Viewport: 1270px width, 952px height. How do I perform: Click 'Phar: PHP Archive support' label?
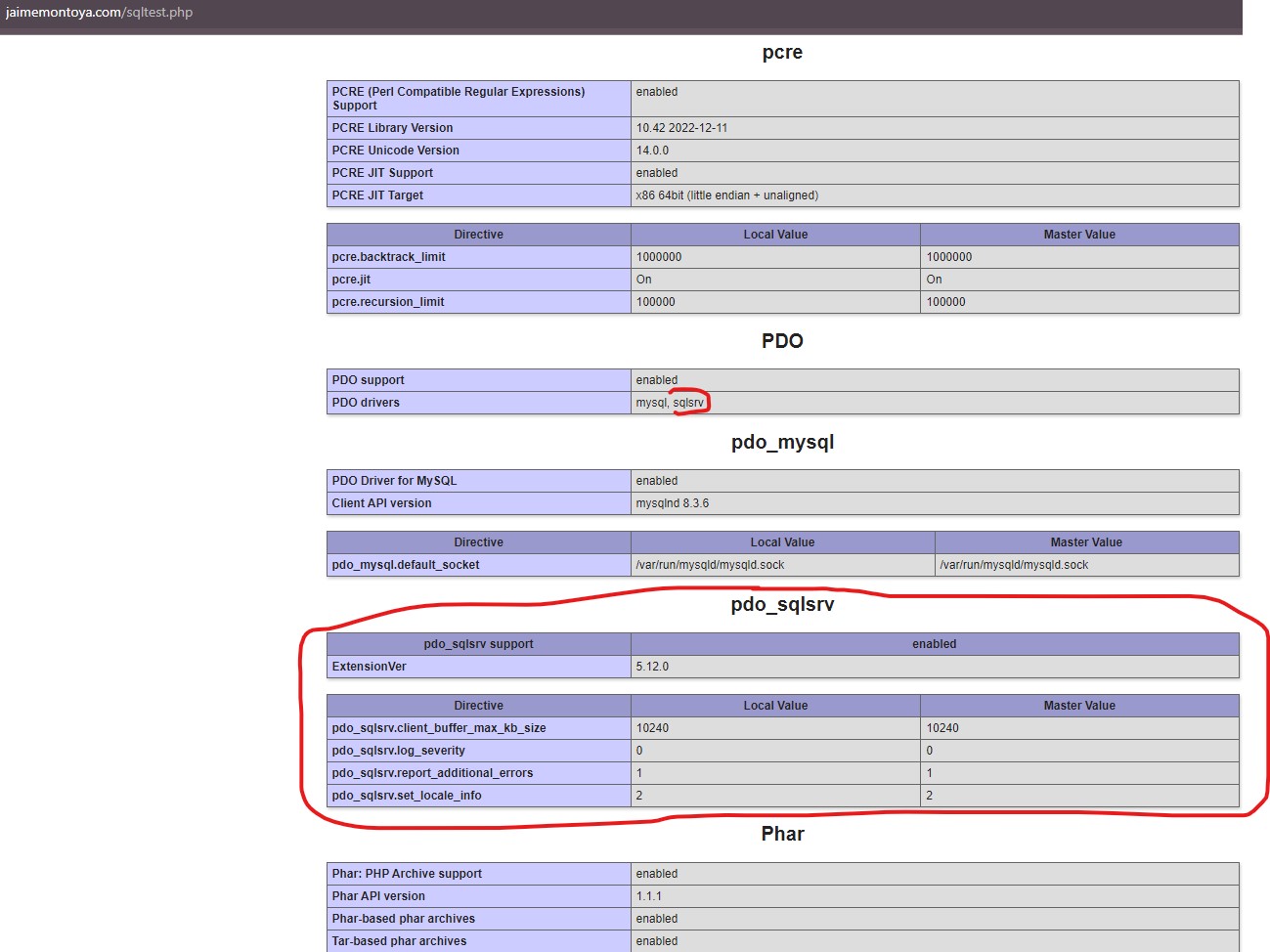pyautogui.click(x=407, y=874)
